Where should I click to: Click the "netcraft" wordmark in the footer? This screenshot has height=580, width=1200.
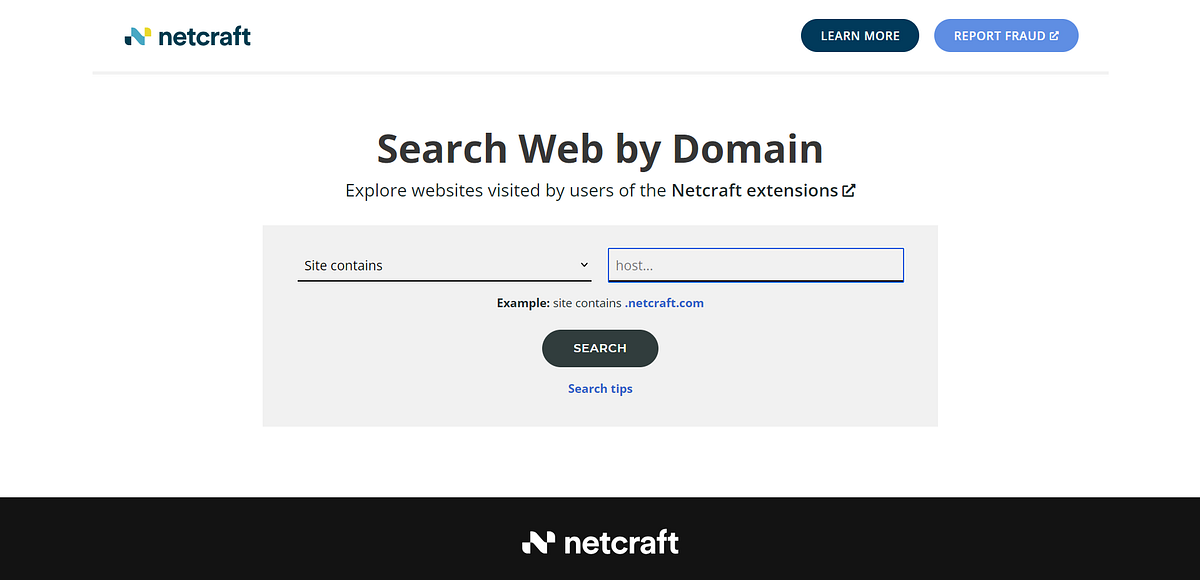[x=620, y=542]
